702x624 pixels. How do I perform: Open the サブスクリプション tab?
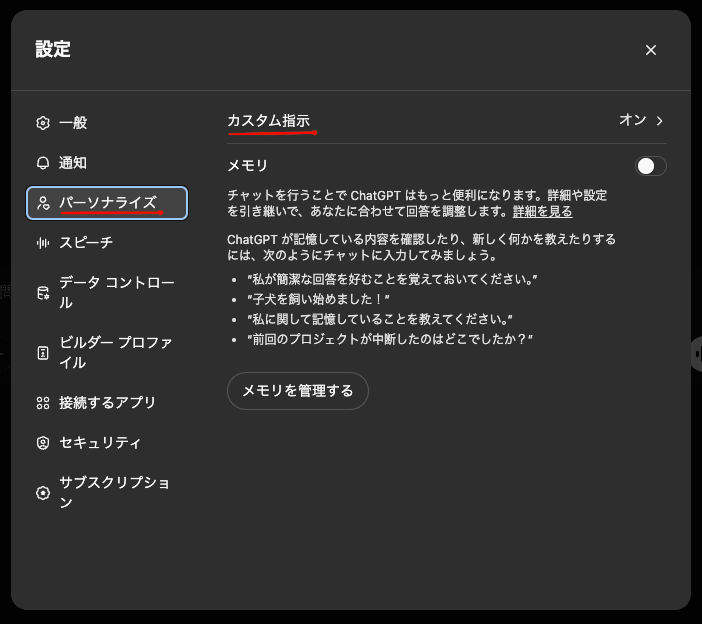coord(107,493)
